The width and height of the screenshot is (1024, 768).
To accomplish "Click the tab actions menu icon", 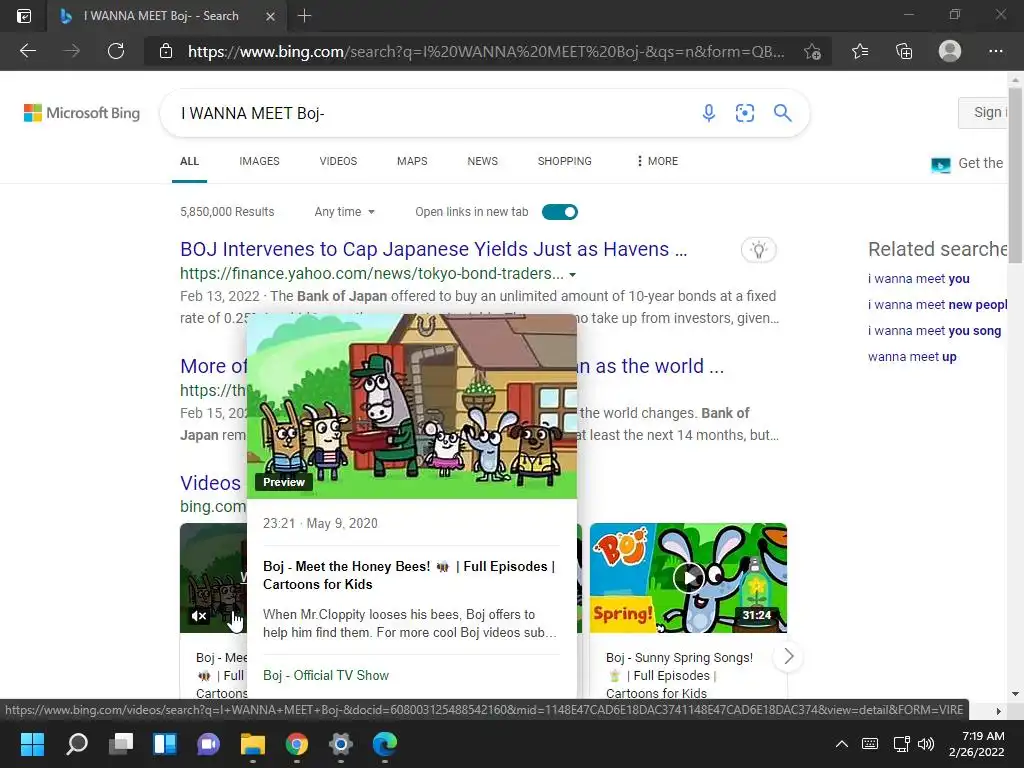I will click(x=24, y=16).
